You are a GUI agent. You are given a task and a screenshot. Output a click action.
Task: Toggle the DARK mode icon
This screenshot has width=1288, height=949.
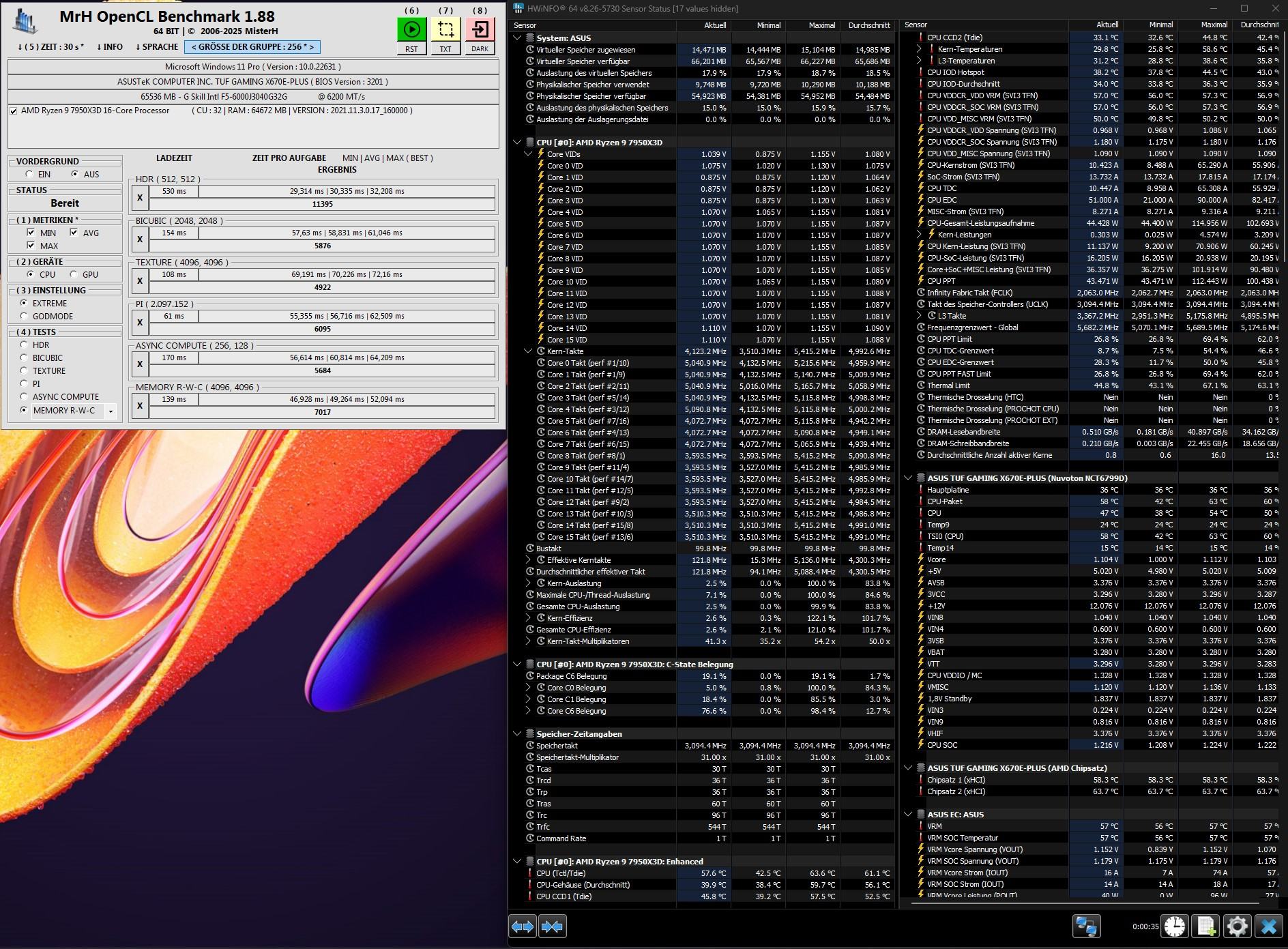[480, 30]
